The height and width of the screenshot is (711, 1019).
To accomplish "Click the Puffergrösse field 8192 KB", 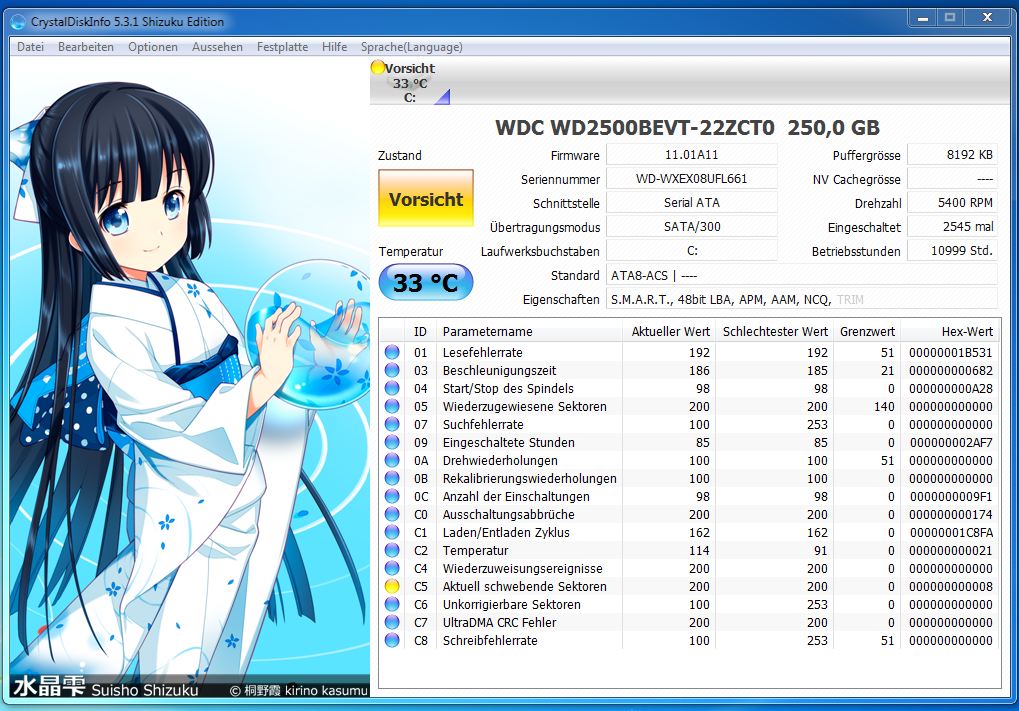I will (952, 155).
